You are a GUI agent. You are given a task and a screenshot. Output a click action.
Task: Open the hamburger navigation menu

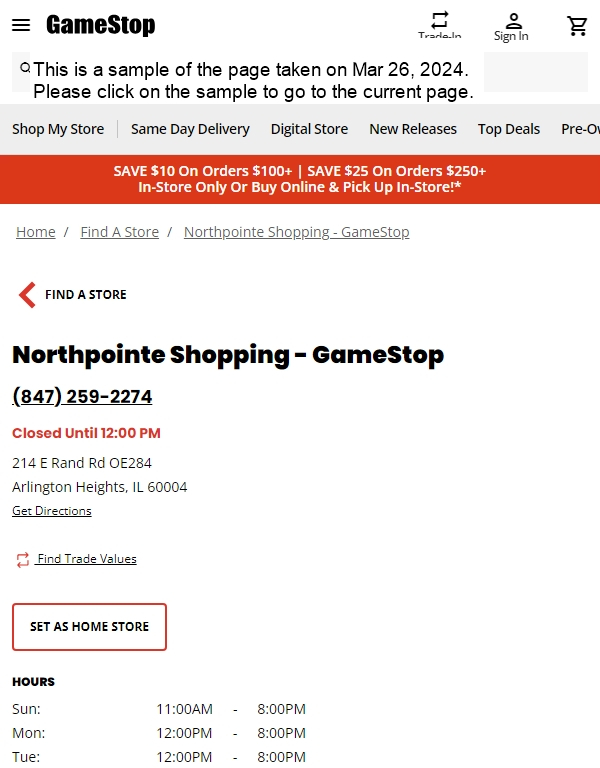click(21, 25)
